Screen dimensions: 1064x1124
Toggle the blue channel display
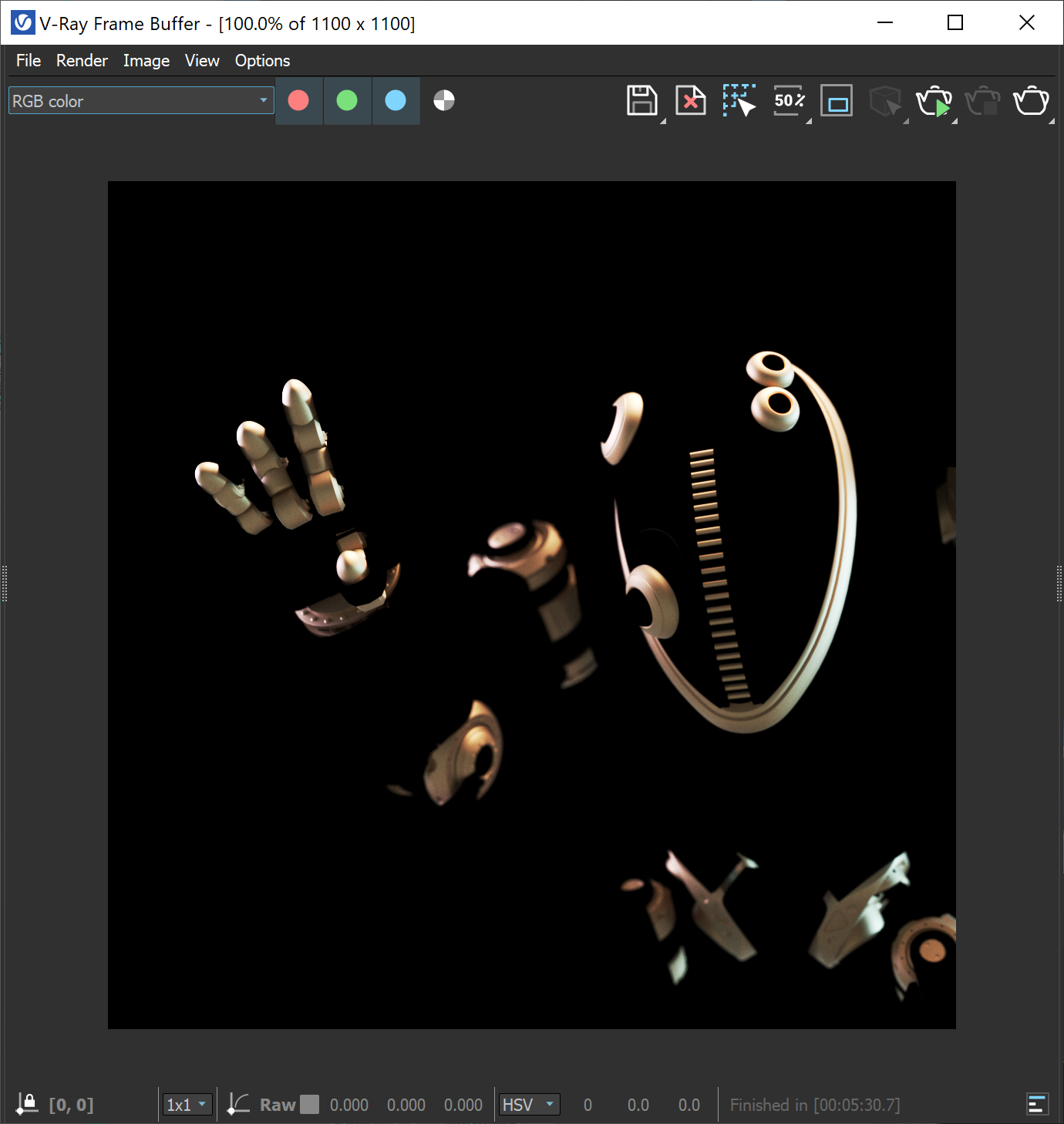396,100
